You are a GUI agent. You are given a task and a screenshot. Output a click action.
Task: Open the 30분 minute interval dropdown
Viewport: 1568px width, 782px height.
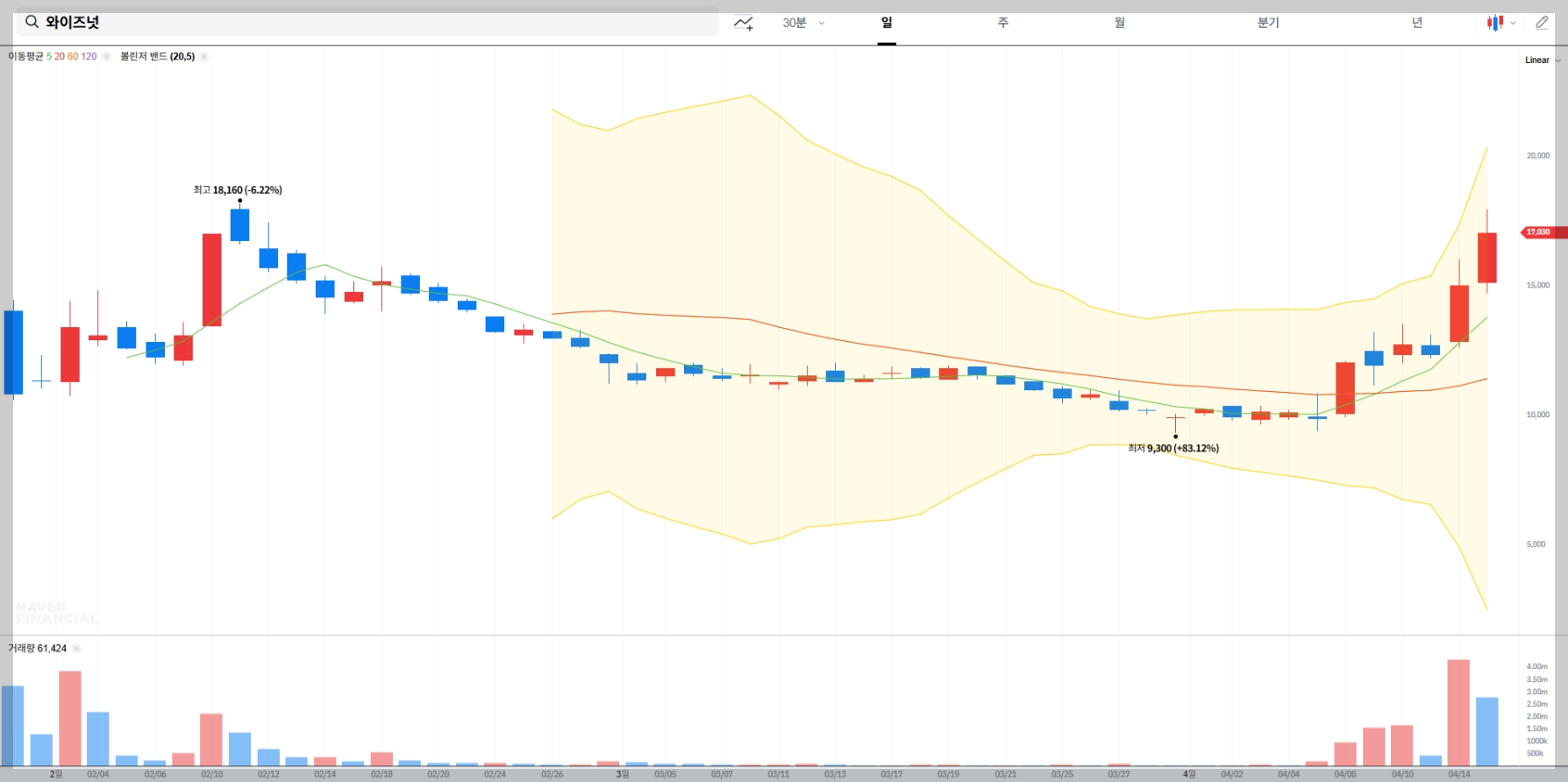pyautogui.click(x=803, y=23)
